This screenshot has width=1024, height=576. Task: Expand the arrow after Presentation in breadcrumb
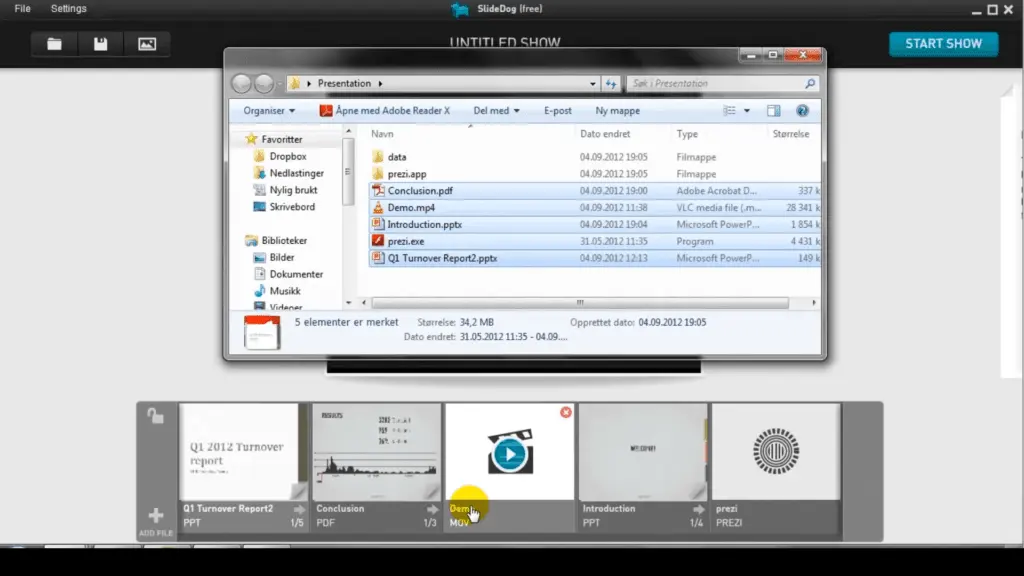click(x=380, y=84)
